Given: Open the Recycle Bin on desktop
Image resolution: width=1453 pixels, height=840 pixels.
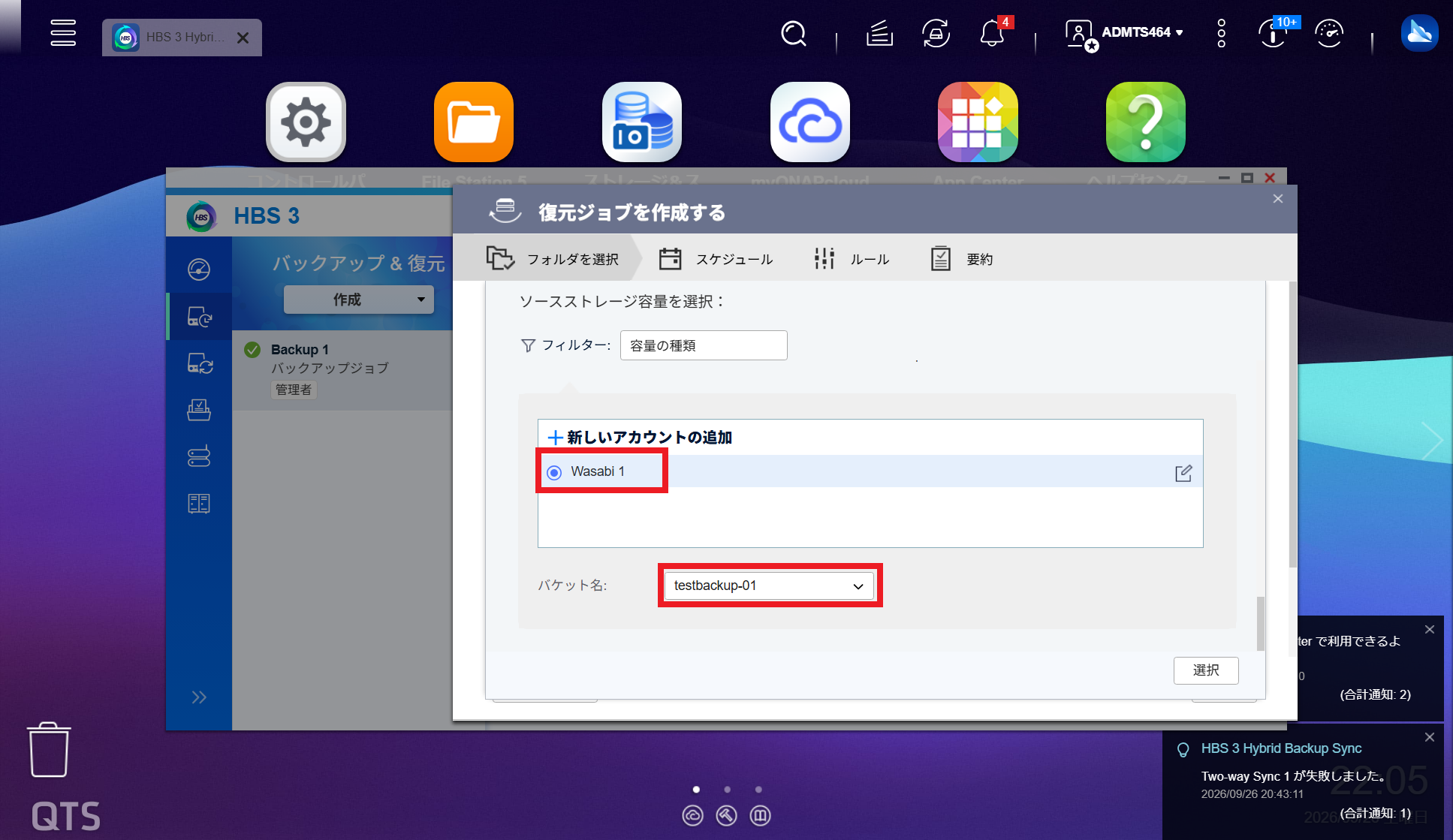Looking at the screenshot, I should click(x=50, y=749).
